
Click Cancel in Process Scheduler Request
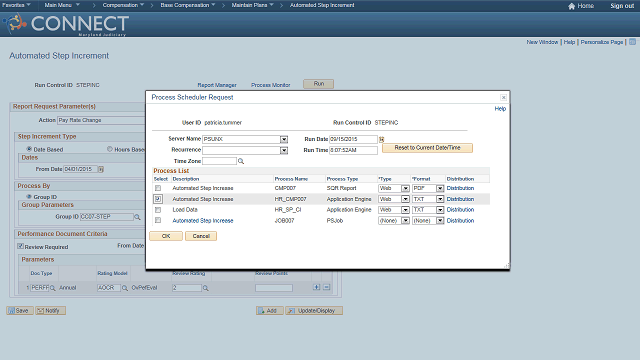[x=201, y=236]
